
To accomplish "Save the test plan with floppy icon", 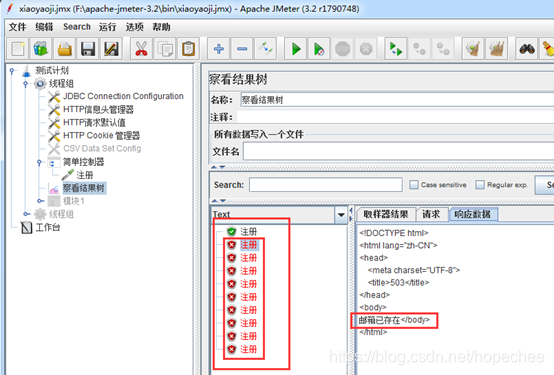I will click(x=88, y=49).
